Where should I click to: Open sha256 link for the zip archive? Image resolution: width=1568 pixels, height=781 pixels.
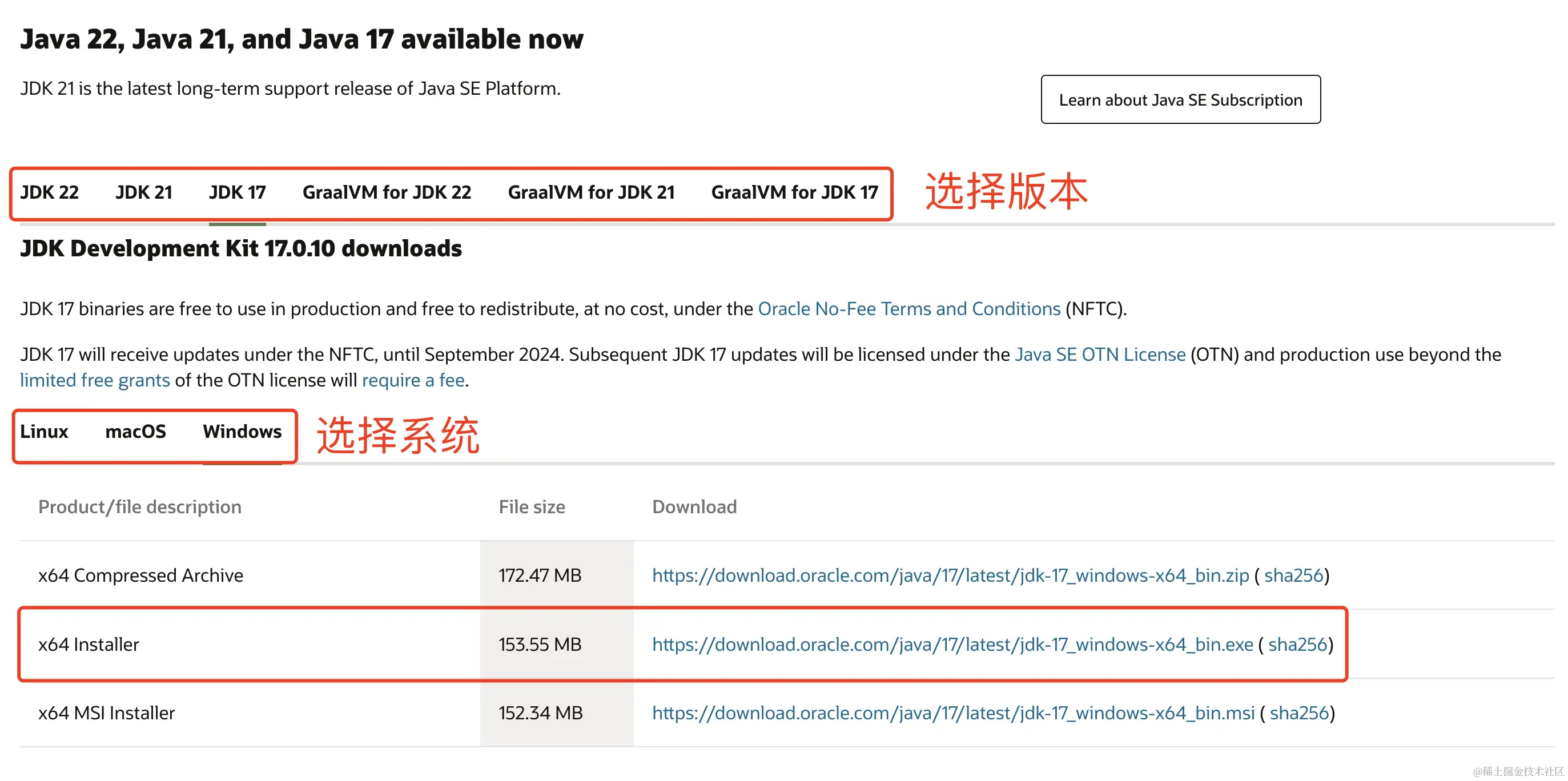pyautogui.click(x=1293, y=575)
